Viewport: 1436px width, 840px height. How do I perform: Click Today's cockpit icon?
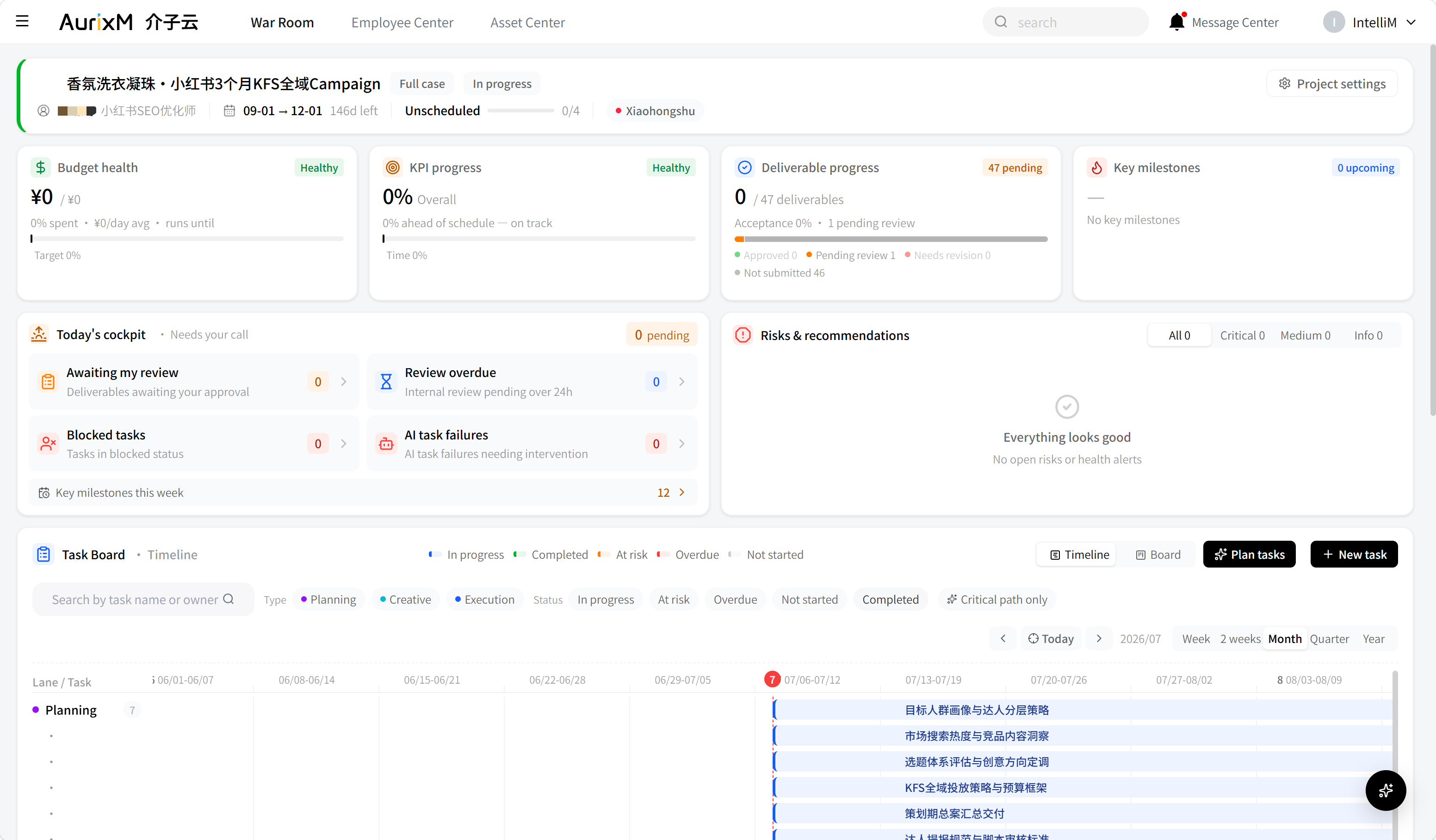[x=39, y=334]
